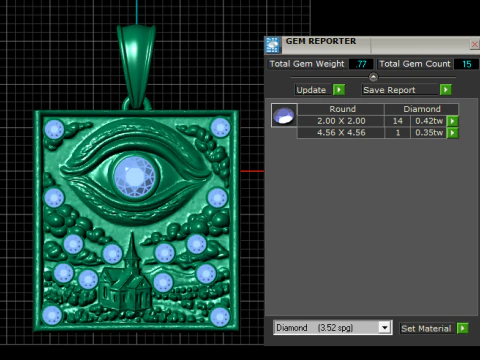
Task: Click the Round column header
Action: (x=341, y=109)
